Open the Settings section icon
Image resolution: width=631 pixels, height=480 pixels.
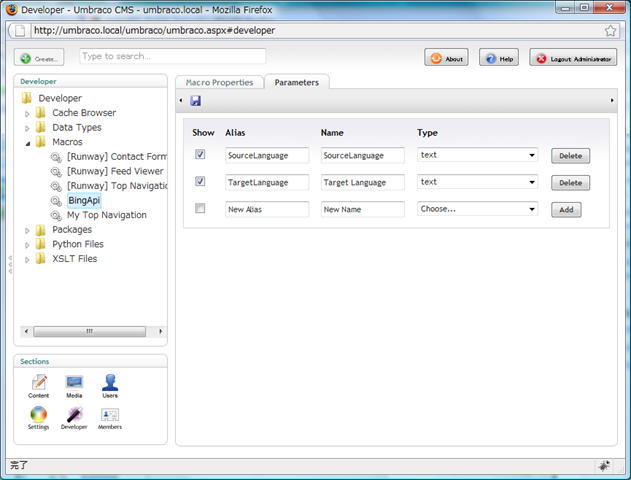[x=39, y=414]
